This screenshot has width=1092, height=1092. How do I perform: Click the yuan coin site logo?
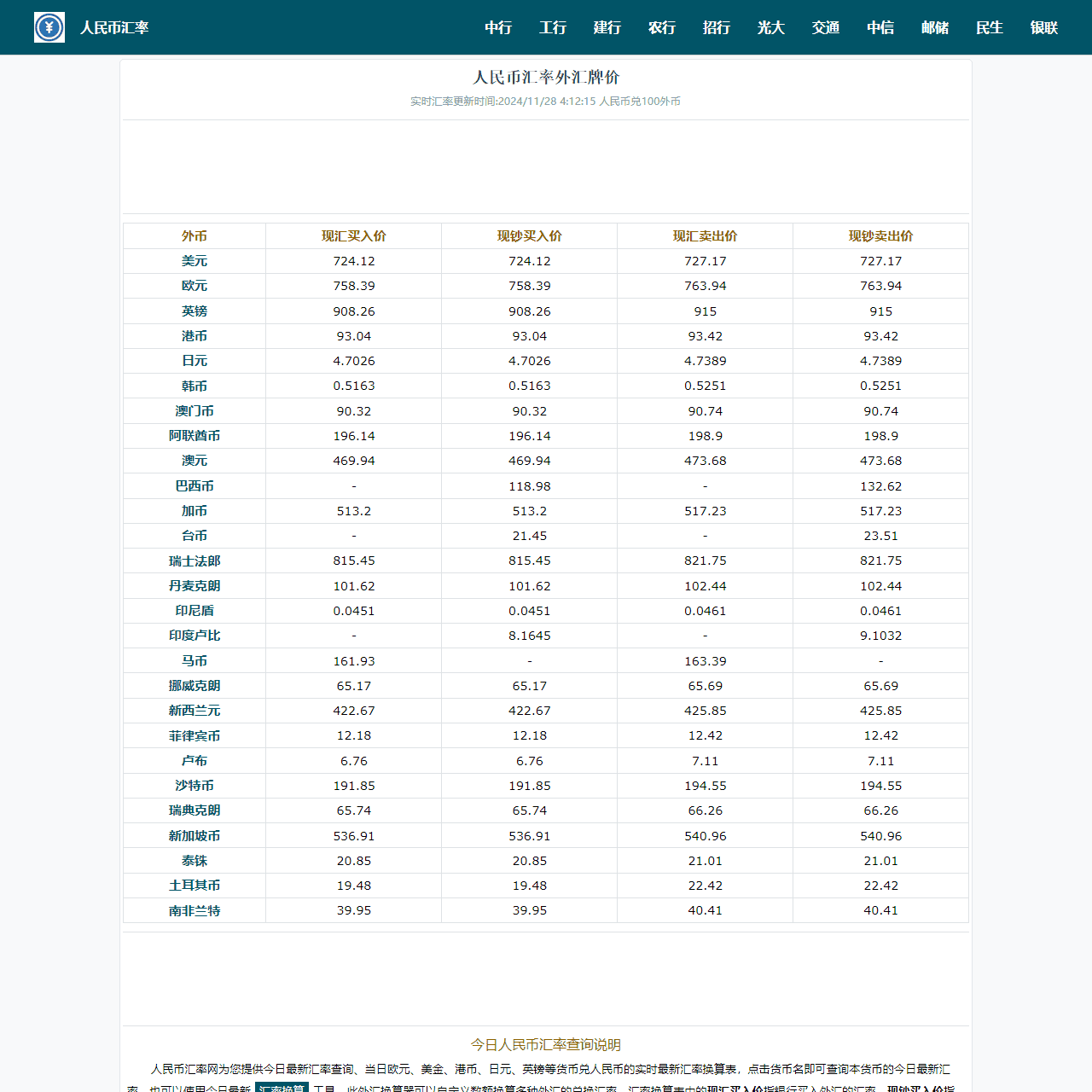pos(49,27)
